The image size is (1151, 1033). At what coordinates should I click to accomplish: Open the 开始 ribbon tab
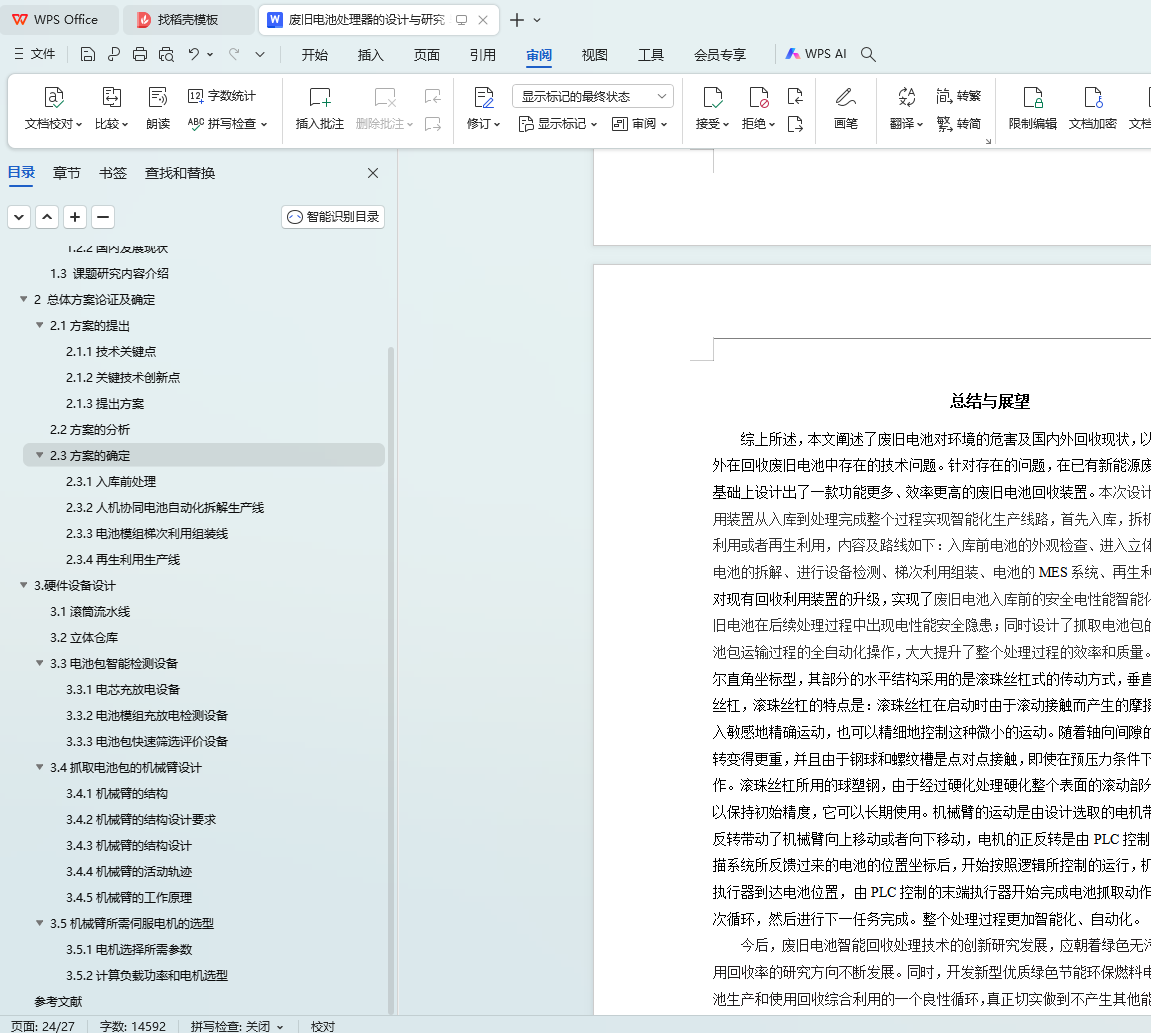(314, 54)
